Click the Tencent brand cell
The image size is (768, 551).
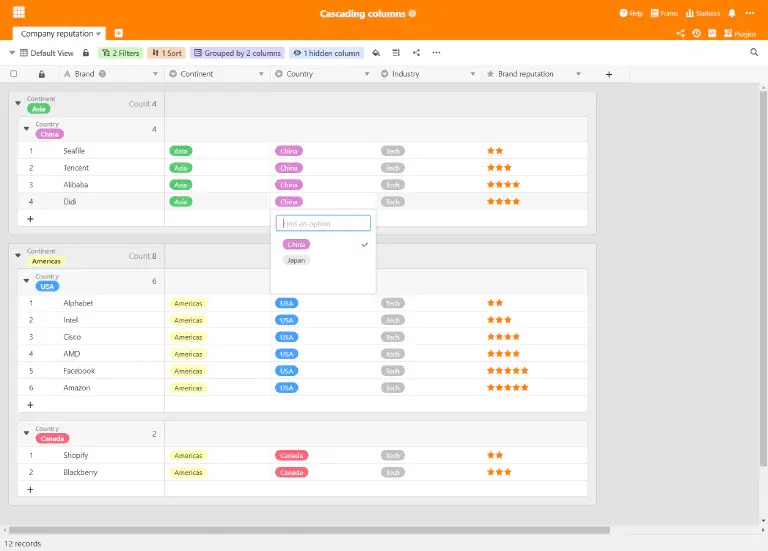76,168
